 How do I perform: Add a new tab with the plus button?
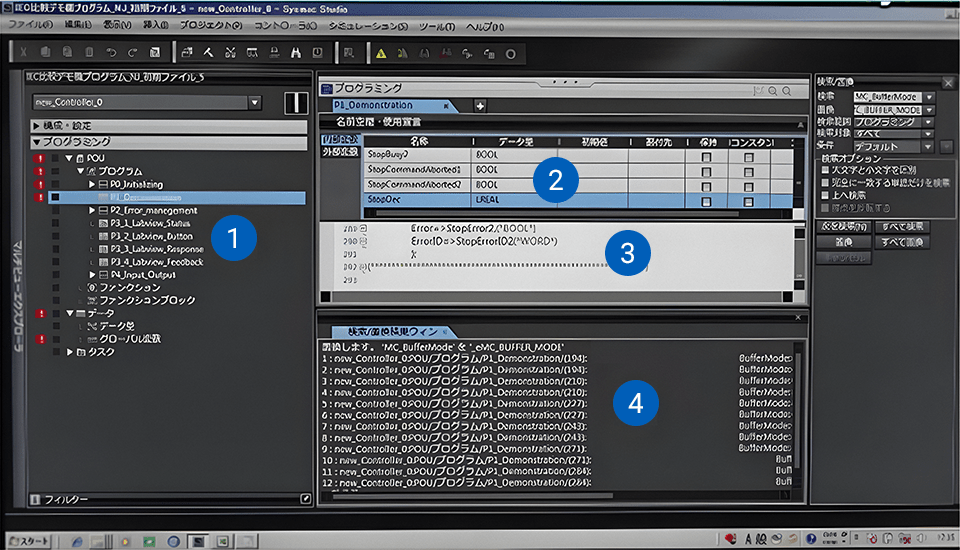tap(480, 106)
